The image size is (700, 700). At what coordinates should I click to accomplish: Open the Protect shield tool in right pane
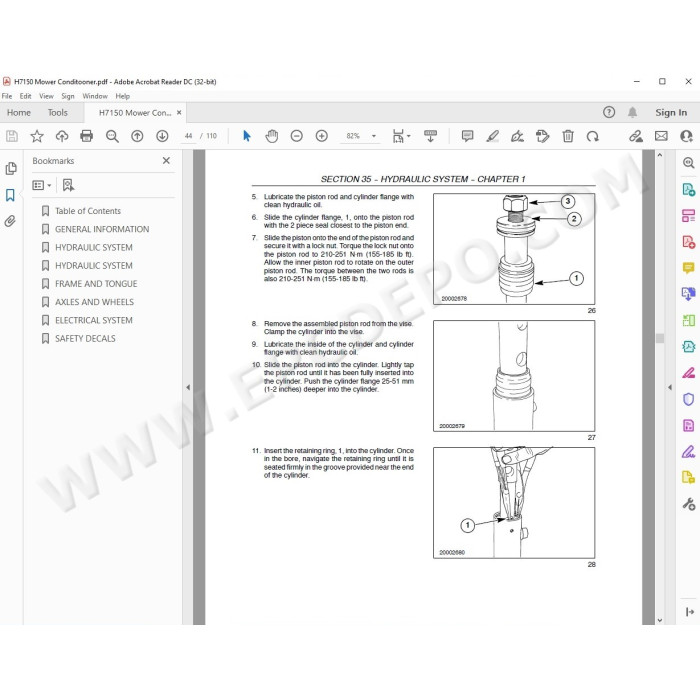tap(688, 399)
